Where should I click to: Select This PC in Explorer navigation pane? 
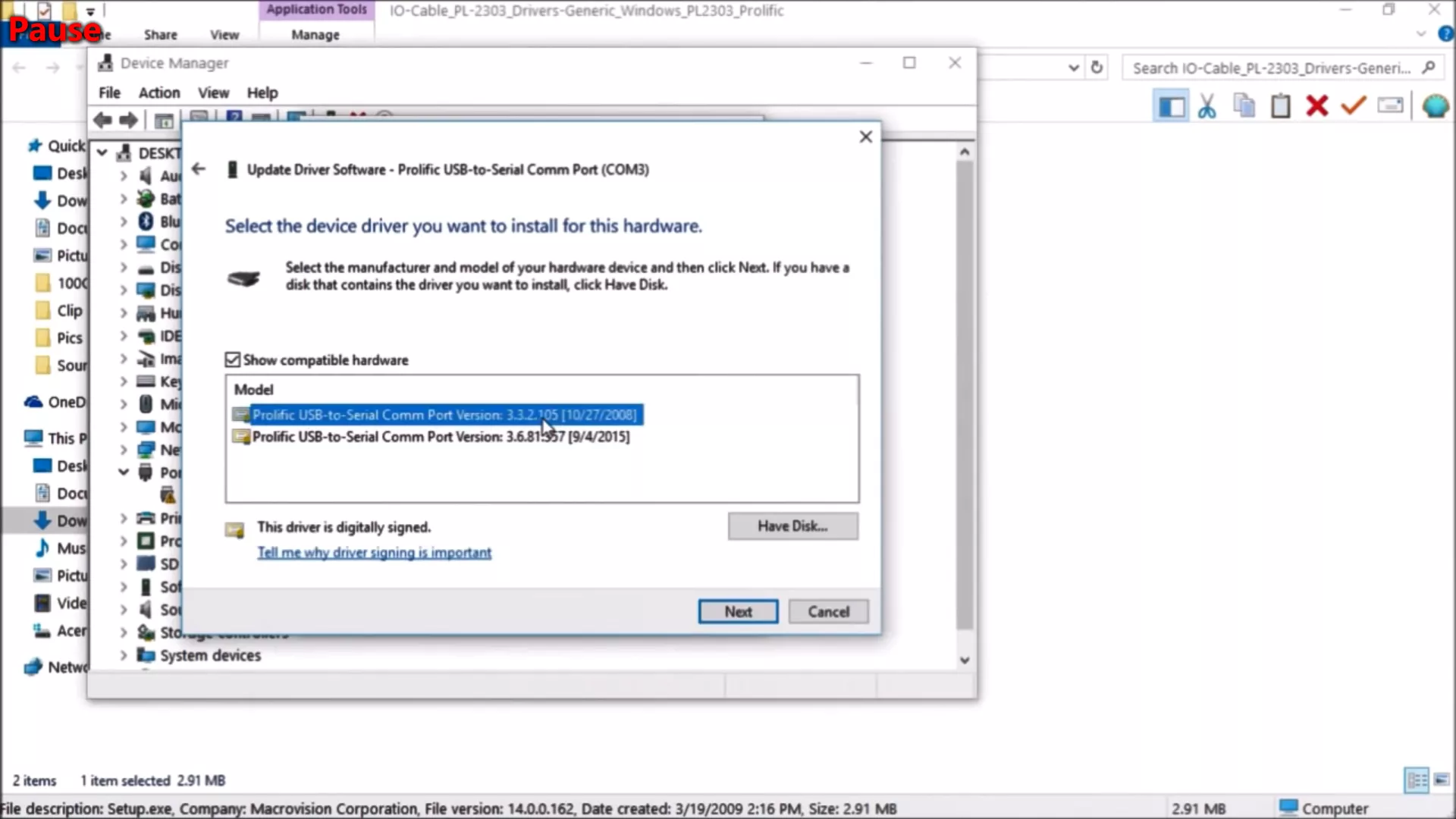point(56,438)
